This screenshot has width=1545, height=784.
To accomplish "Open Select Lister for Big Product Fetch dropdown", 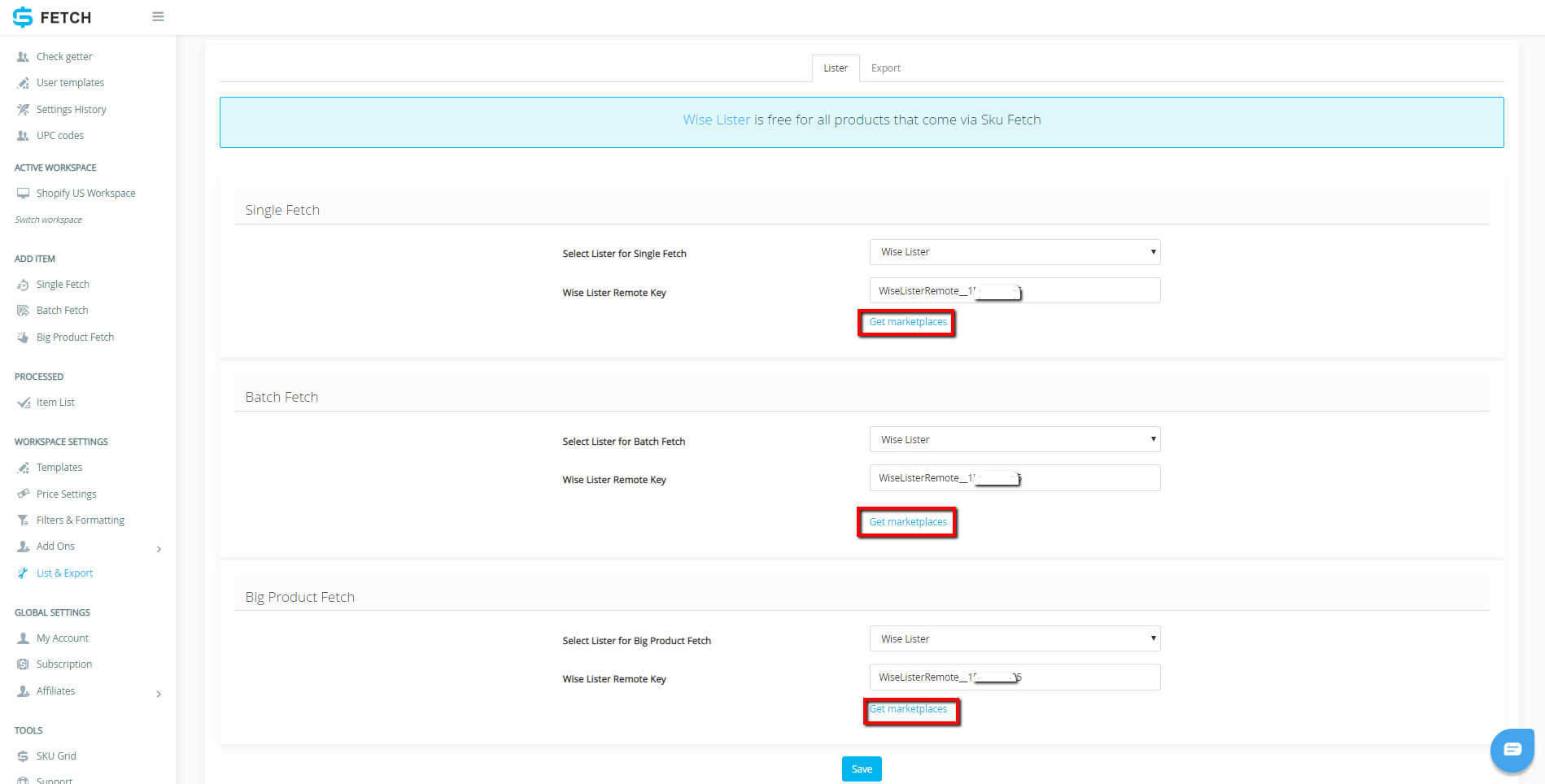I will click(x=1015, y=638).
